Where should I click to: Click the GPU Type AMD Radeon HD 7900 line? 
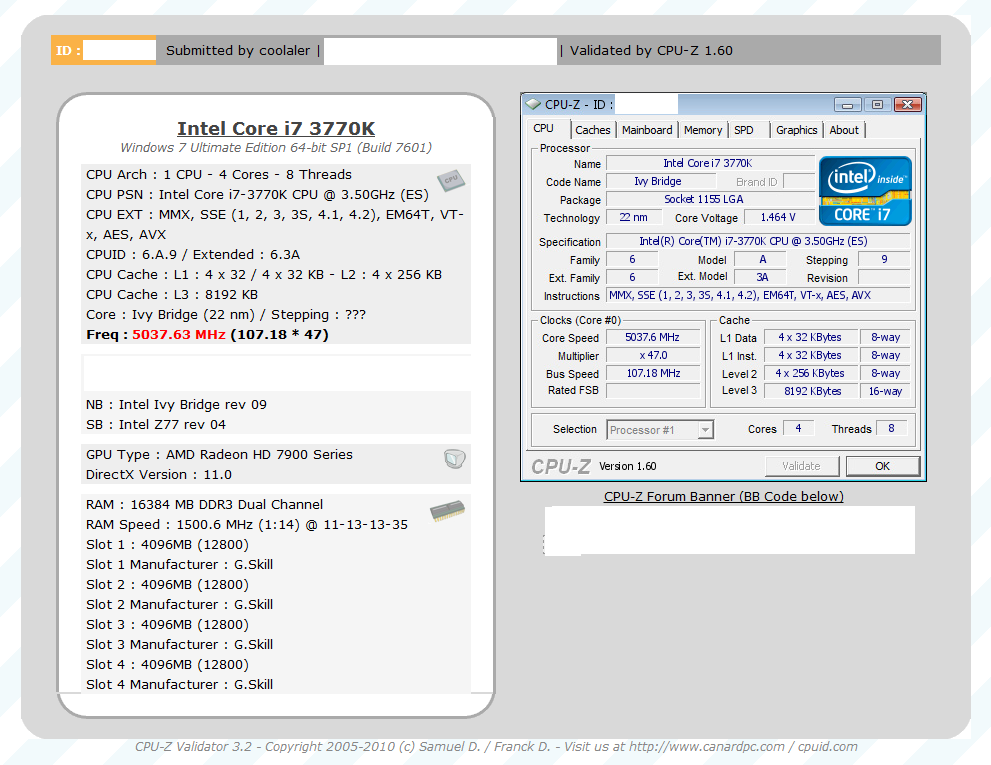(219, 455)
